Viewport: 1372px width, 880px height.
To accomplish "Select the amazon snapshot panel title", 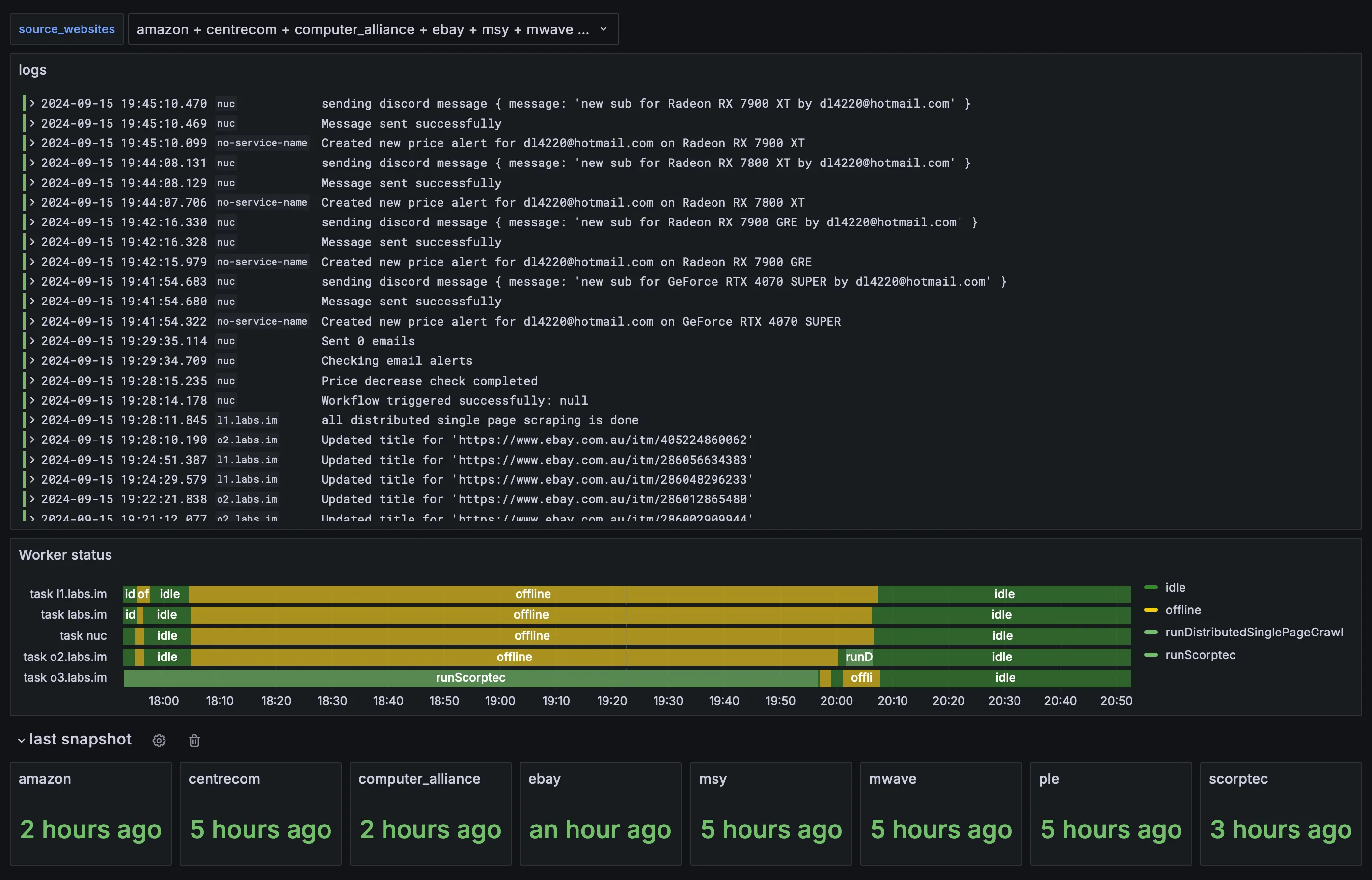I will point(45,779).
